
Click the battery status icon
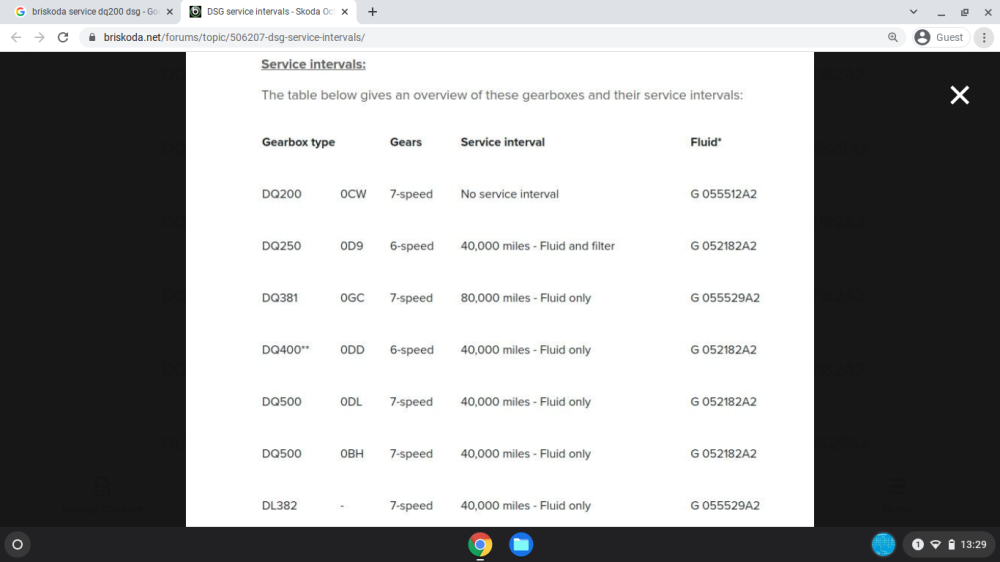pyautogui.click(x=952, y=544)
